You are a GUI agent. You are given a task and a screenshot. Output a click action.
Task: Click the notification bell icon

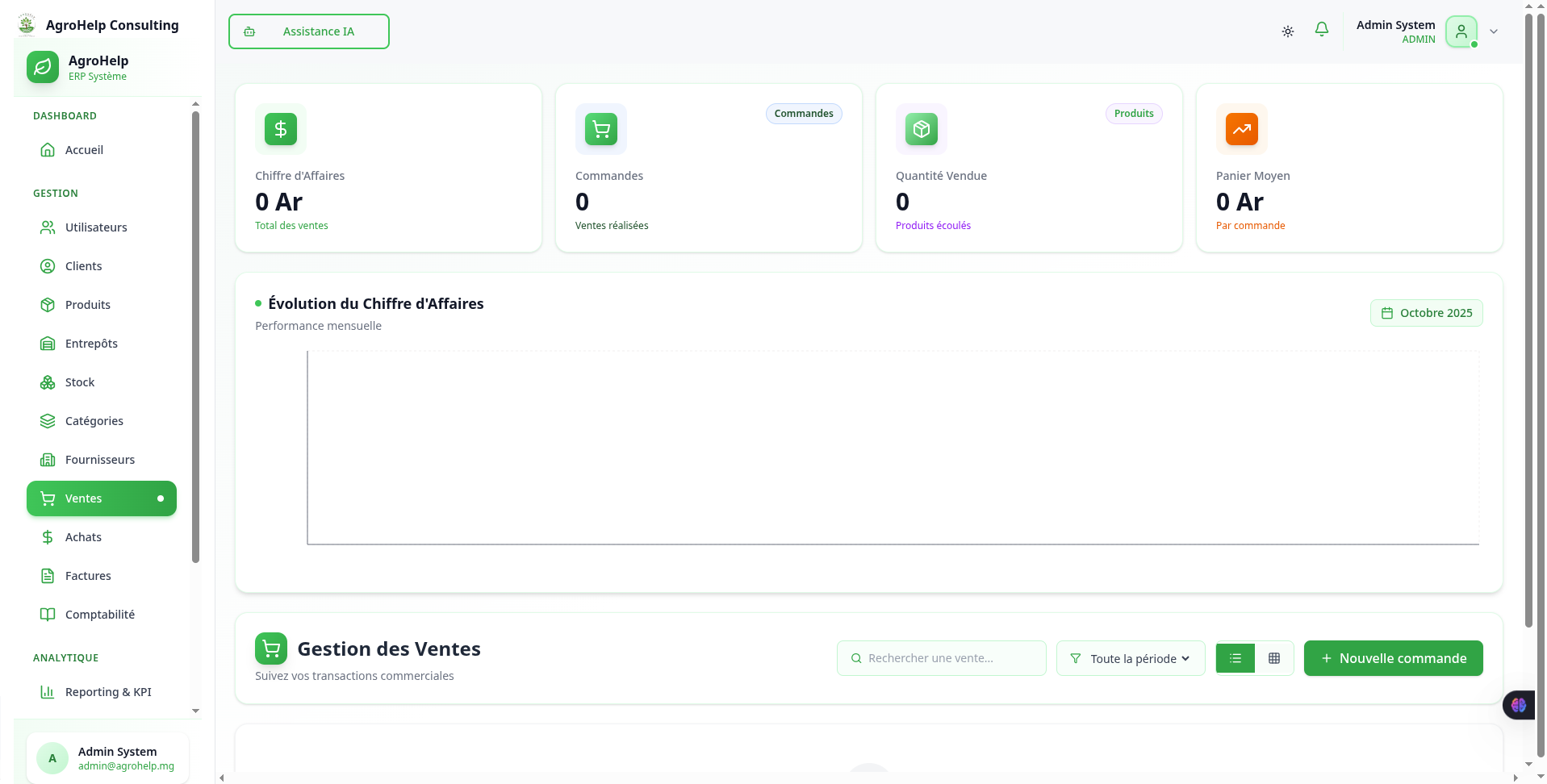click(x=1321, y=30)
